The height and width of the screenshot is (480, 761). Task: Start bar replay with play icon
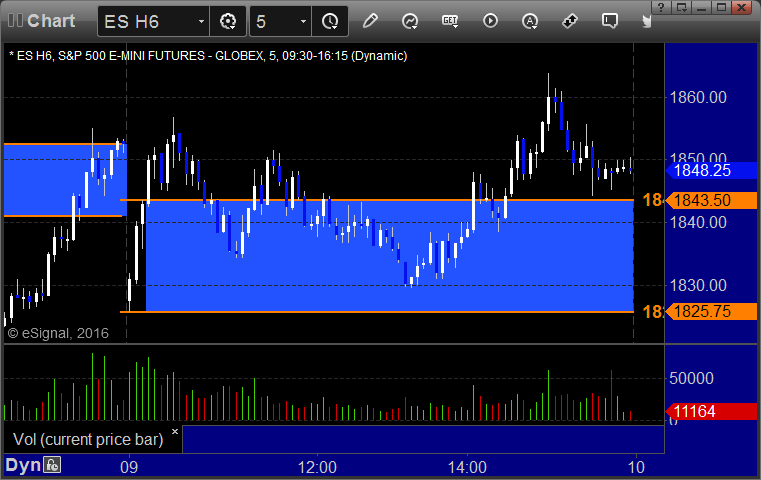click(x=490, y=21)
